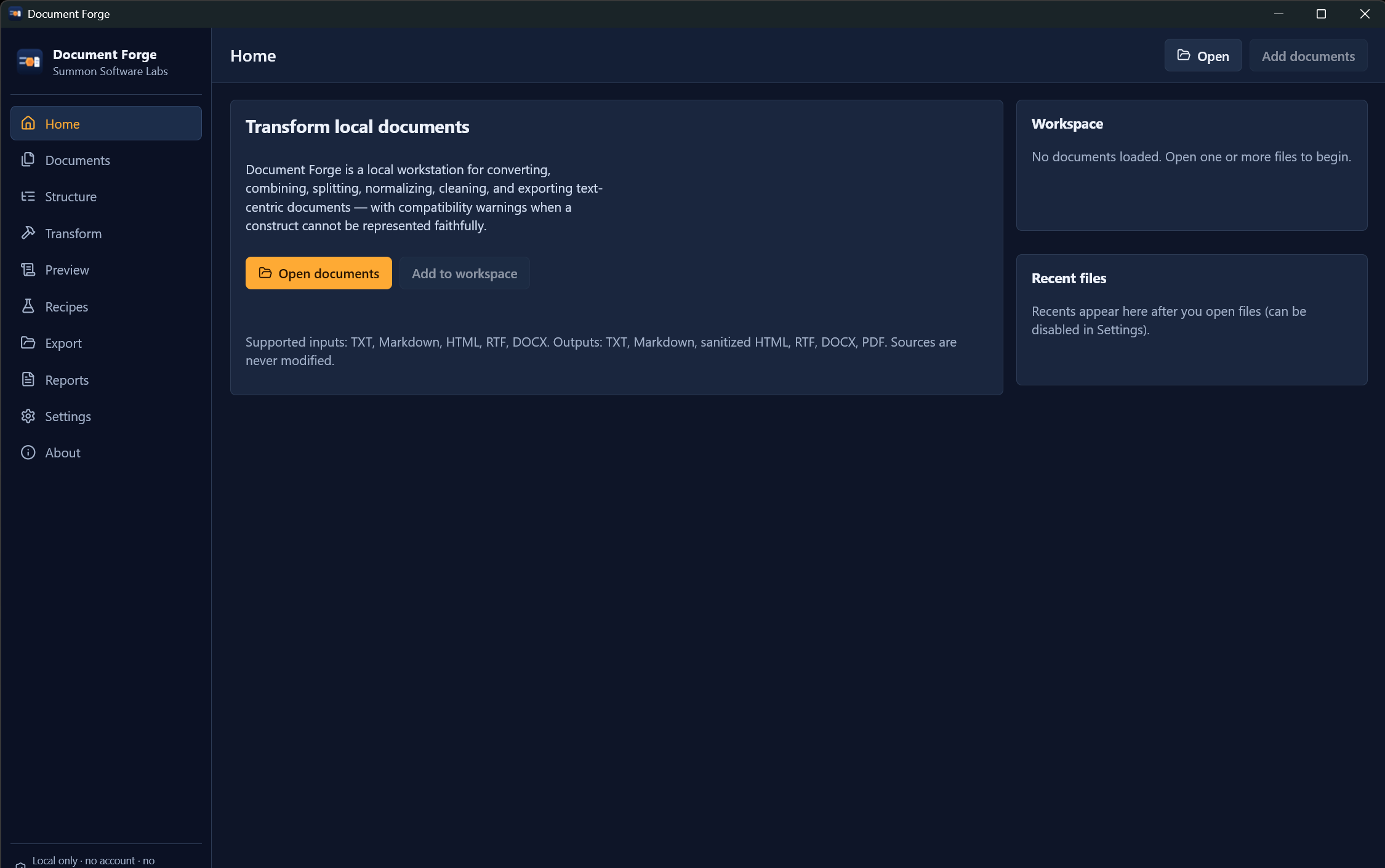The height and width of the screenshot is (868, 1385).
Task: Click the Document Forge logo in sidebar
Action: 30,62
